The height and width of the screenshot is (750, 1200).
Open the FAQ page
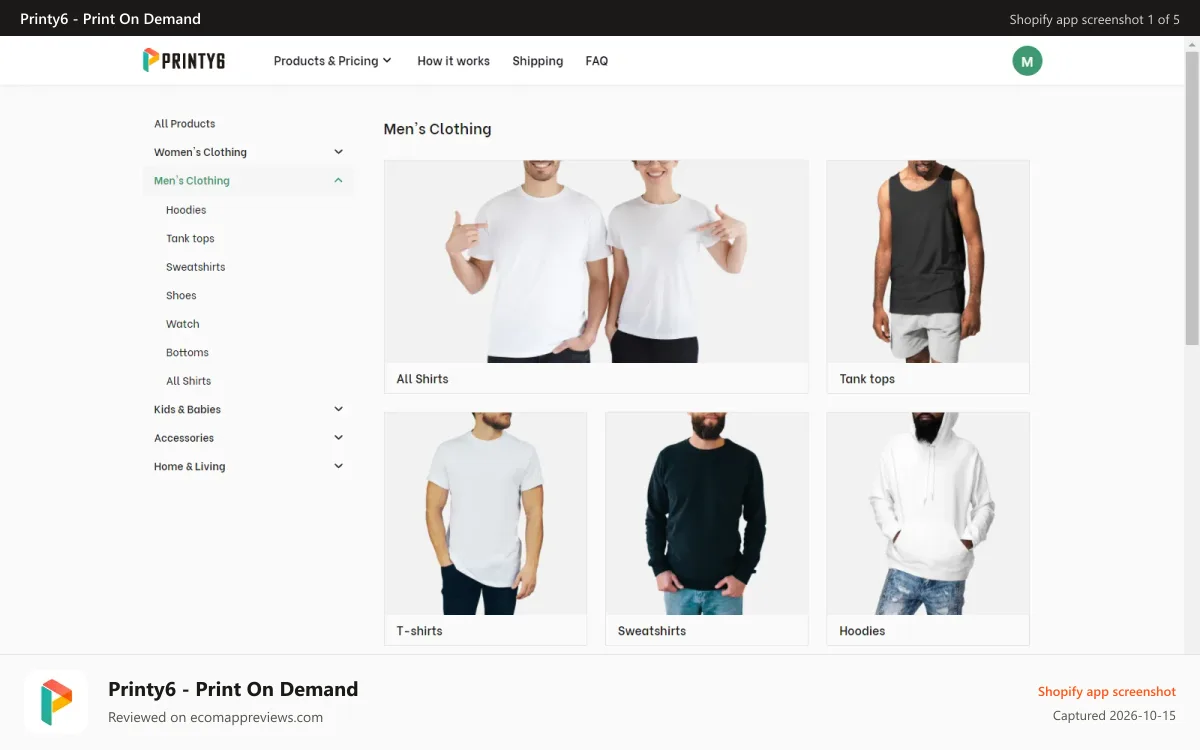597,61
